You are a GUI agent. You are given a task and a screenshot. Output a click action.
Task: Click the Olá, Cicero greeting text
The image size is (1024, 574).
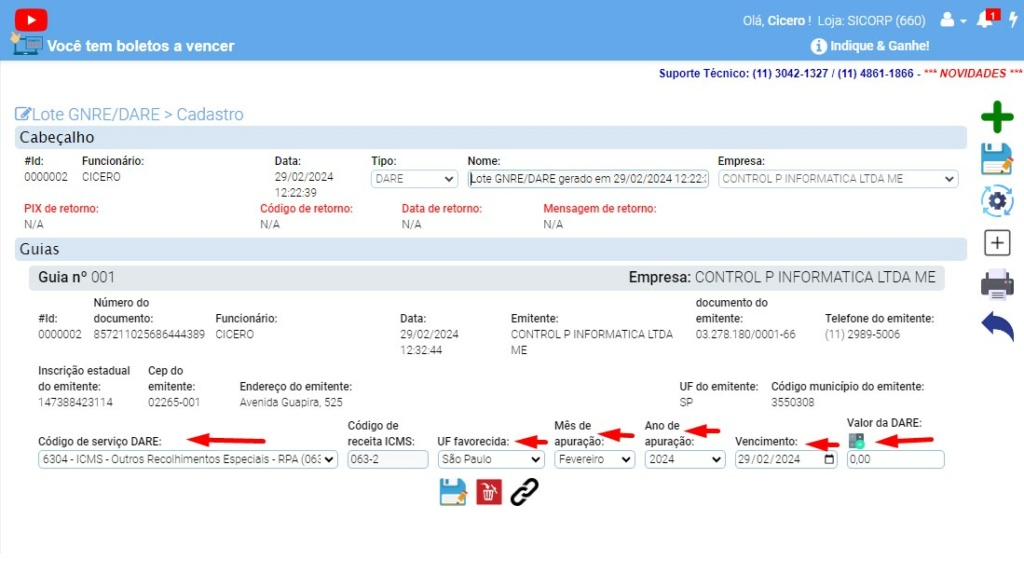[x=776, y=21]
